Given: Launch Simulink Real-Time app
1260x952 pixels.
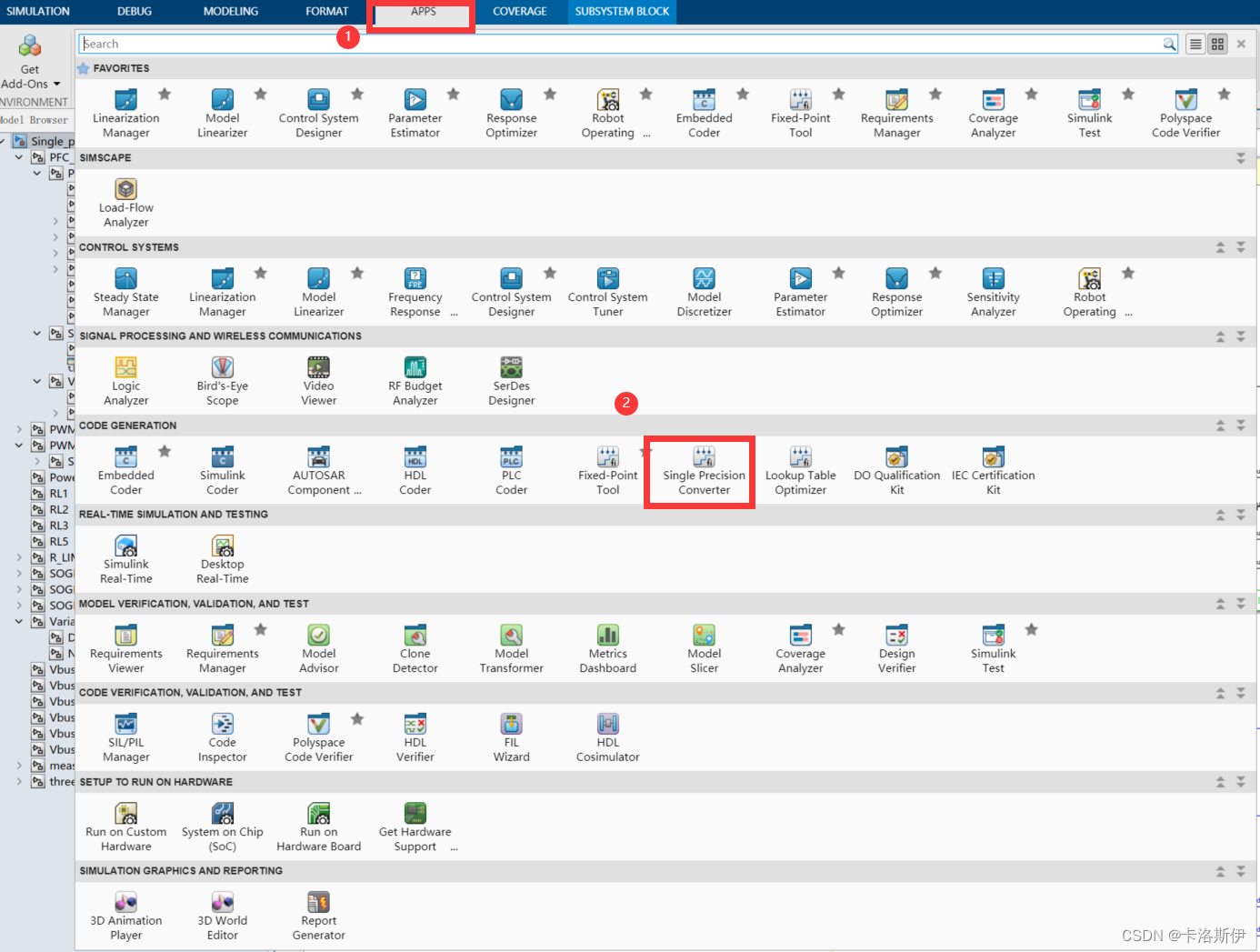Looking at the screenshot, I should pyautogui.click(x=125, y=560).
